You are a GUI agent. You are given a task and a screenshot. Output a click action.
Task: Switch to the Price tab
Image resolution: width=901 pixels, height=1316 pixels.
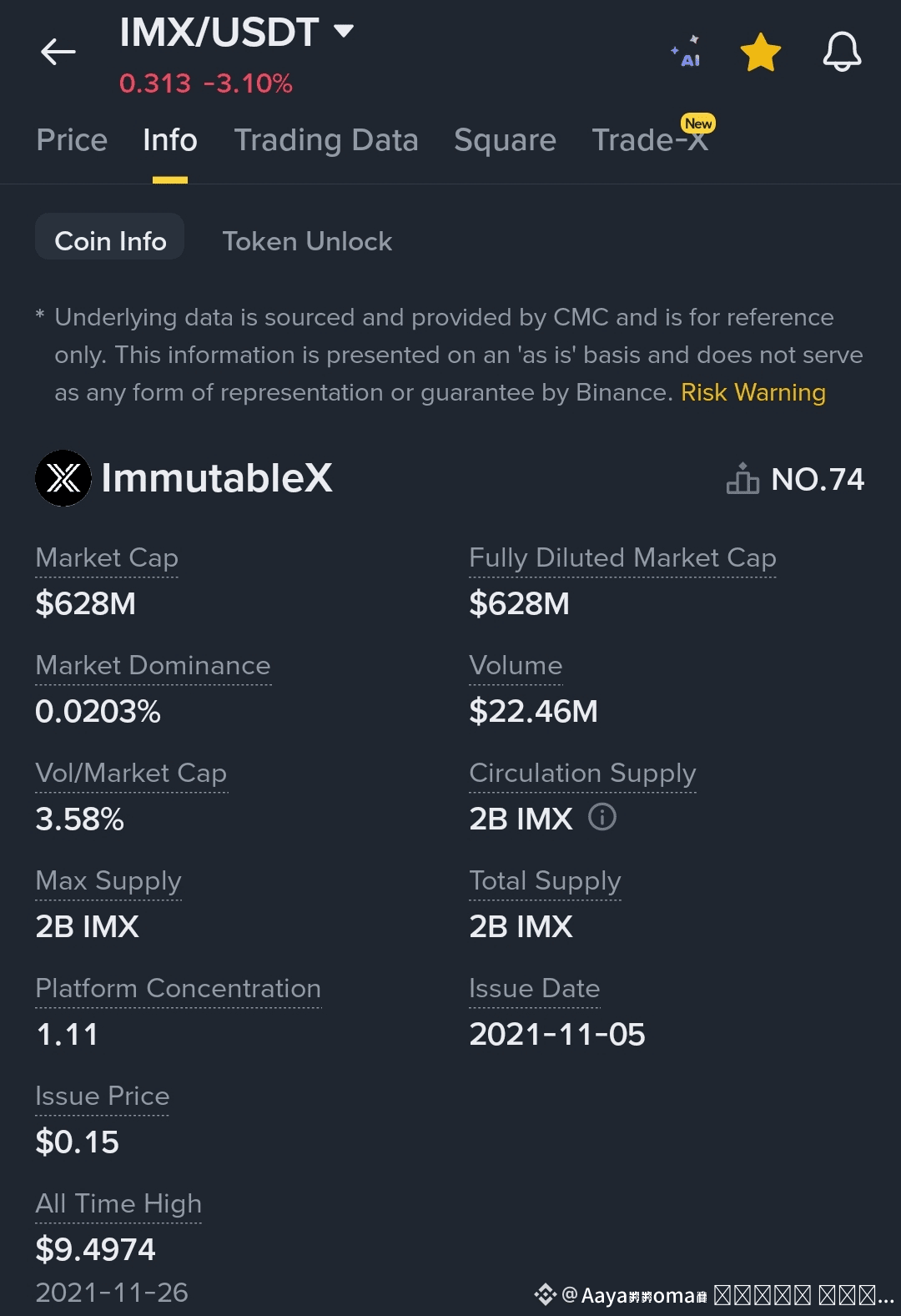pyautogui.click(x=72, y=140)
